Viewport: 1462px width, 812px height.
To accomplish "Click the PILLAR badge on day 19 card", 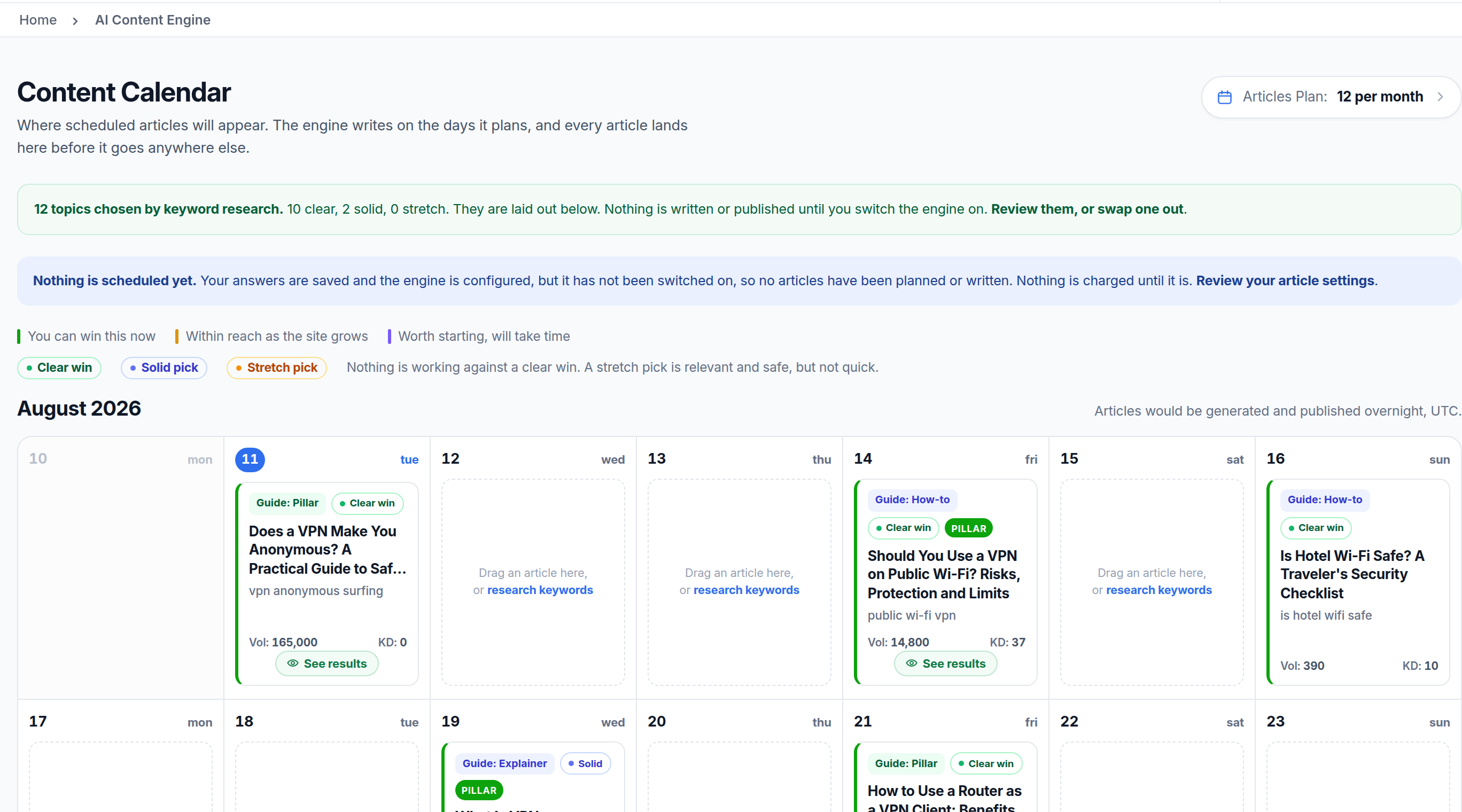I will (479, 791).
